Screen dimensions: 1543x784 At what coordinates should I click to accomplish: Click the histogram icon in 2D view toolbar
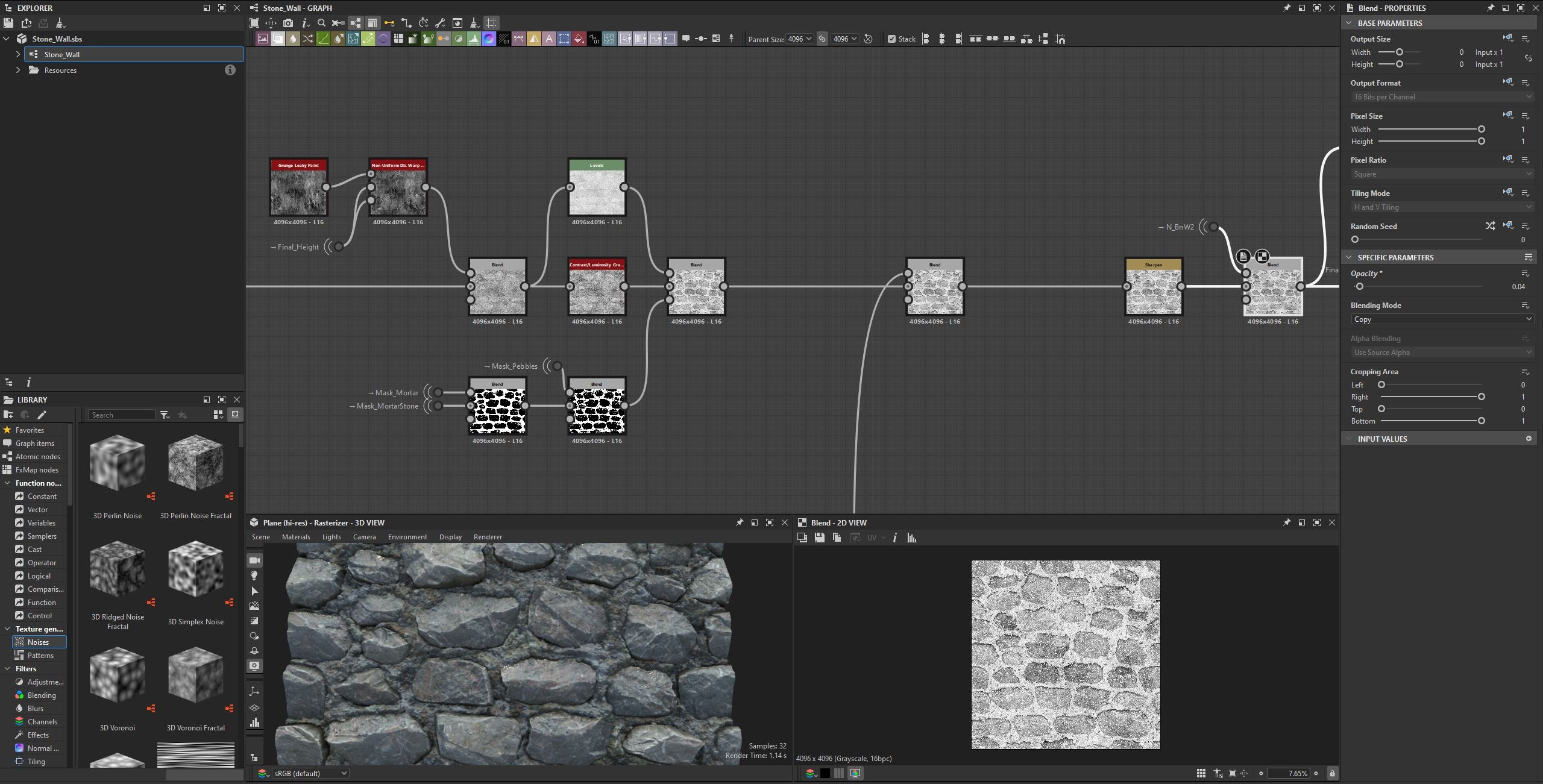tap(911, 538)
